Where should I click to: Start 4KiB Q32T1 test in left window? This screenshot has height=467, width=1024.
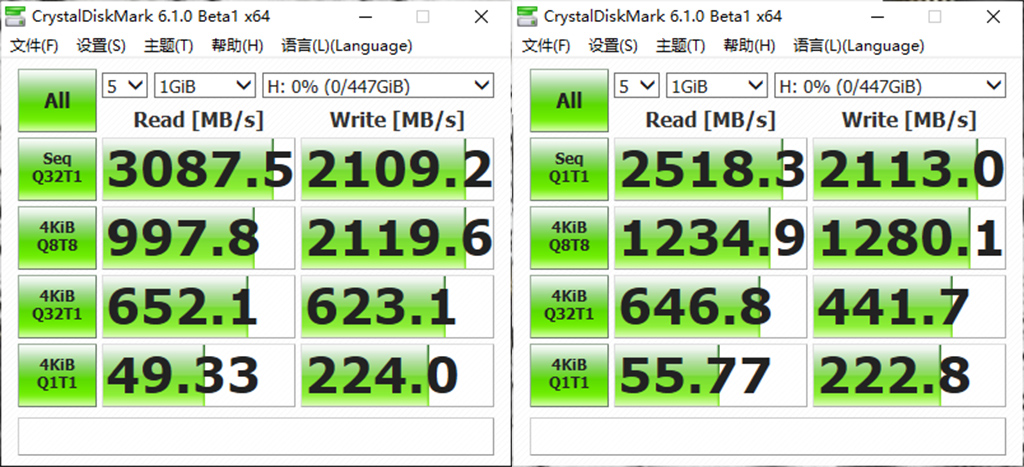click(57, 306)
